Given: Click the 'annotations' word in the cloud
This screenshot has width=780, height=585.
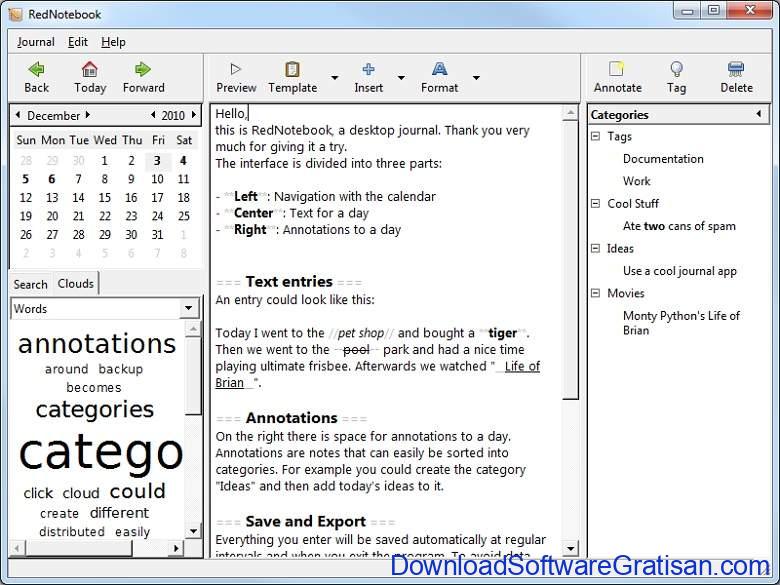Looking at the screenshot, I should pyautogui.click(x=97, y=344).
